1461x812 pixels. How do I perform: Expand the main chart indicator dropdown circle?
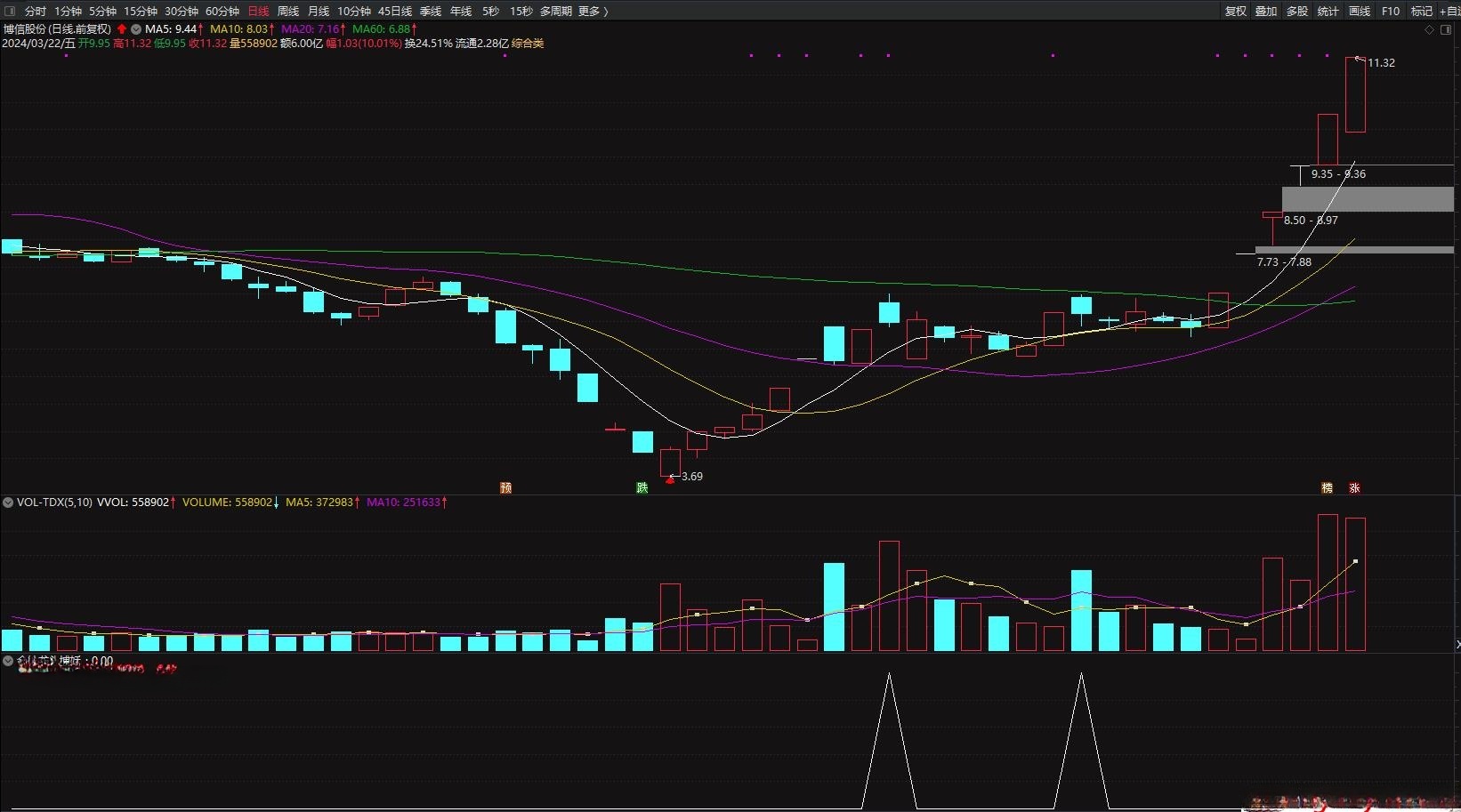tap(136, 29)
